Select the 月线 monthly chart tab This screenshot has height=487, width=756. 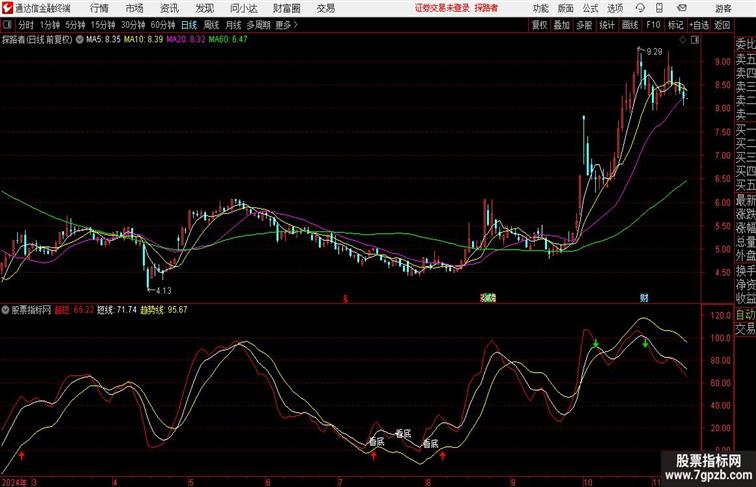(233, 25)
